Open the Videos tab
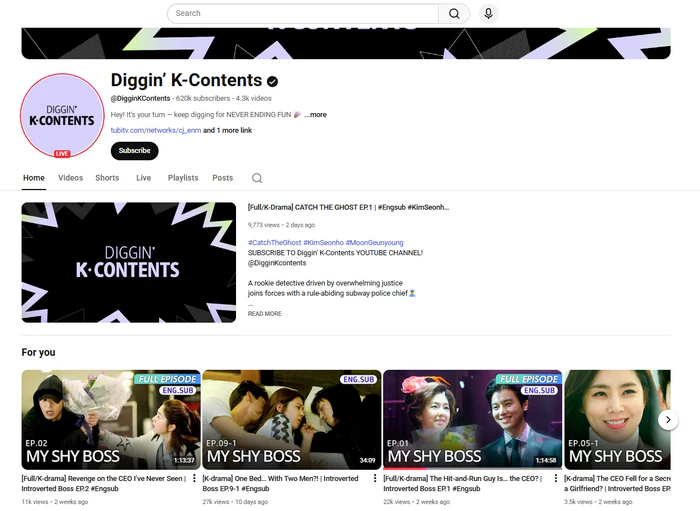This screenshot has height=511, width=700. pos(71,178)
